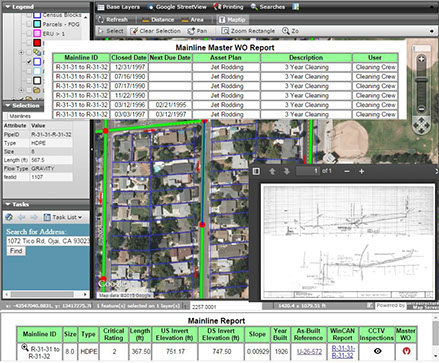Uncheck the checked blue-outline layer checkbox
Image resolution: width=439 pixels, height=363 pixels.
[x=29, y=62]
